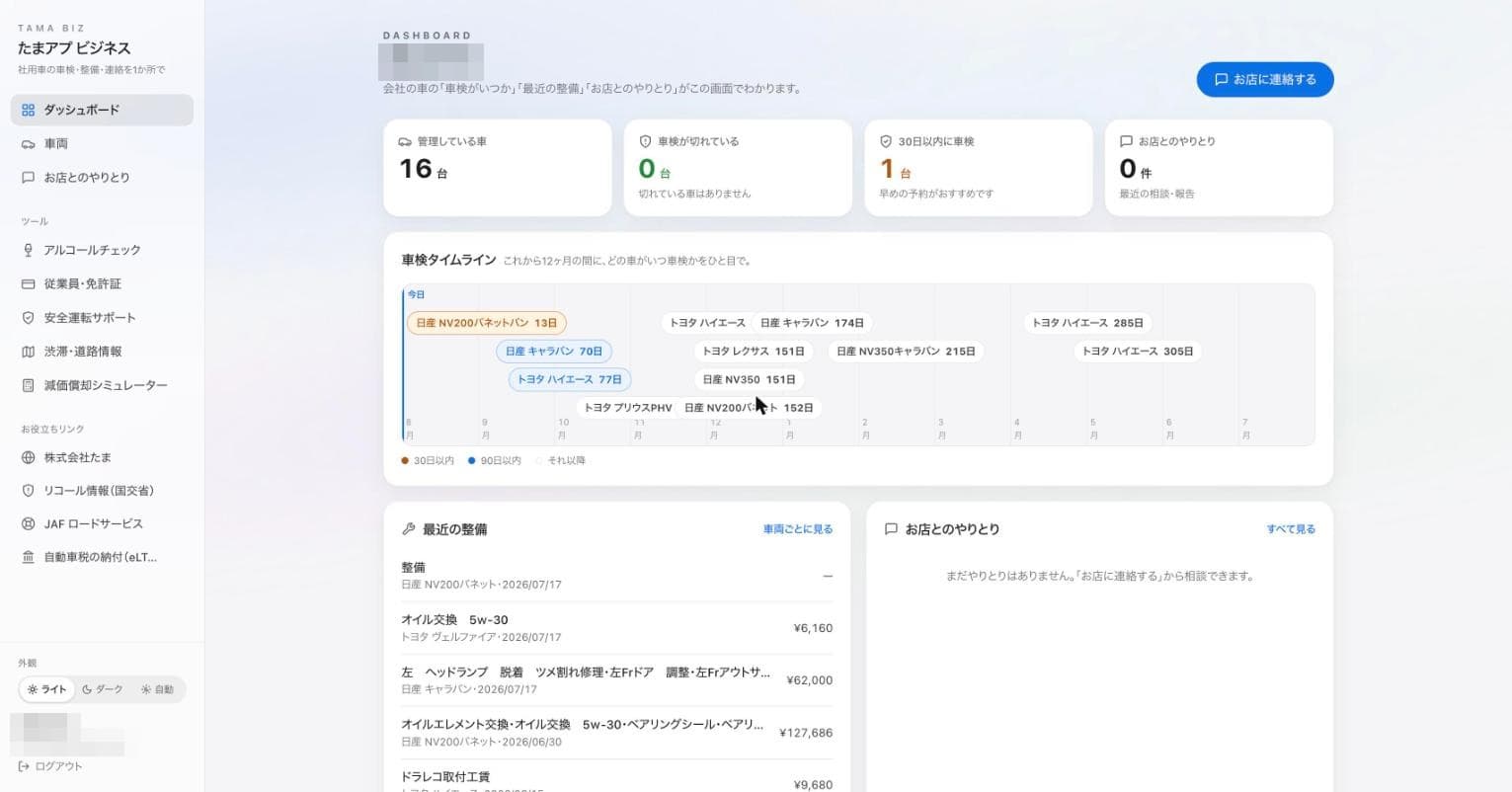Click the car icon beside 車両

28,144
